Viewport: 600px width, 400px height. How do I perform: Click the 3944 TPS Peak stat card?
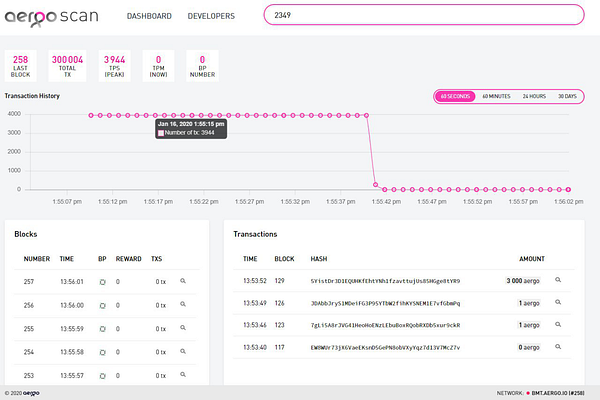(x=114, y=66)
